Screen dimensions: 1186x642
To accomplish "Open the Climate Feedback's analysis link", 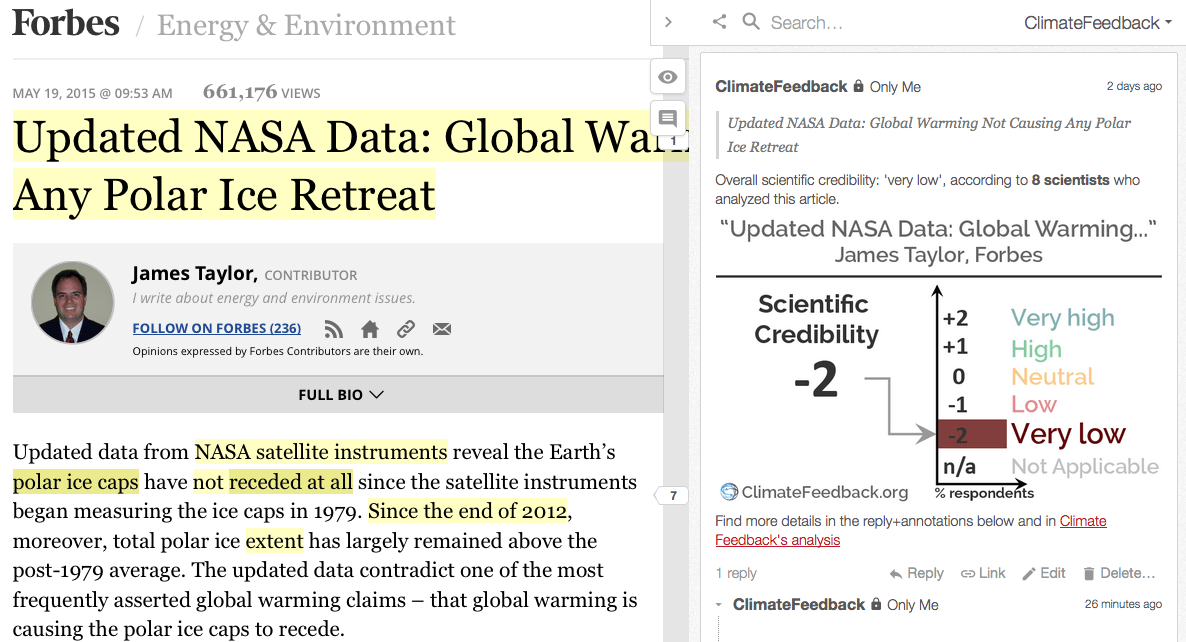I will (x=911, y=530).
